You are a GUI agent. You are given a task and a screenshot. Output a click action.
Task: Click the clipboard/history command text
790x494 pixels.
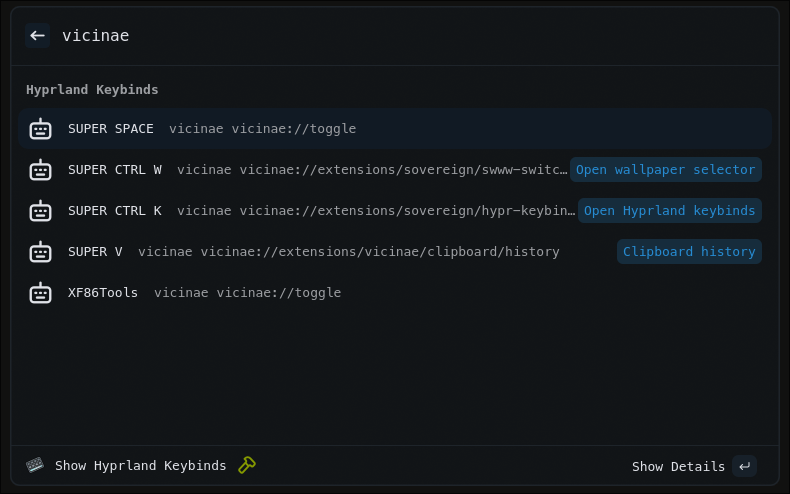pos(349,252)
